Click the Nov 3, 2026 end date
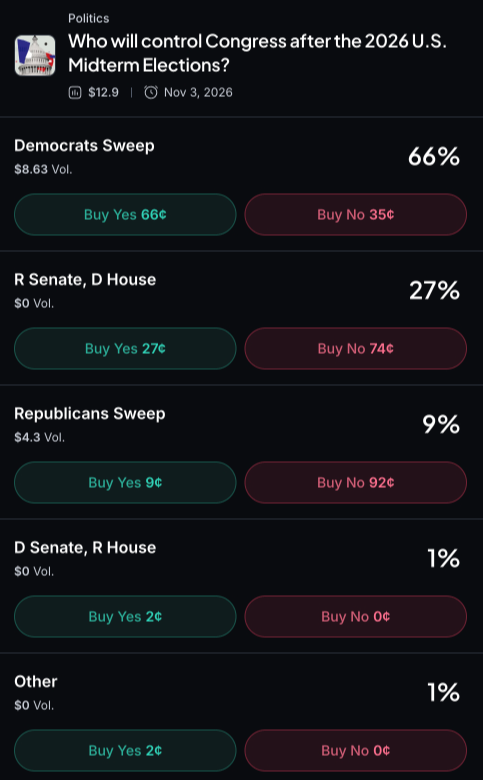Viewport: 483px width, 780px height. (198, 93)
